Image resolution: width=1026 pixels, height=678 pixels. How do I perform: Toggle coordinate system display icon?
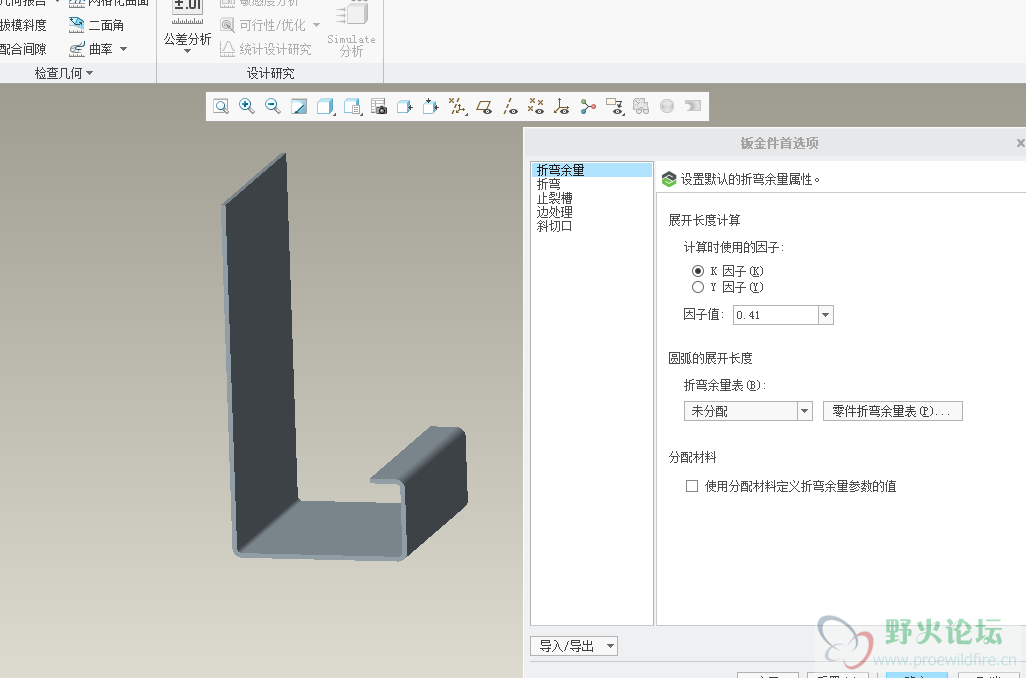(561, 106)
